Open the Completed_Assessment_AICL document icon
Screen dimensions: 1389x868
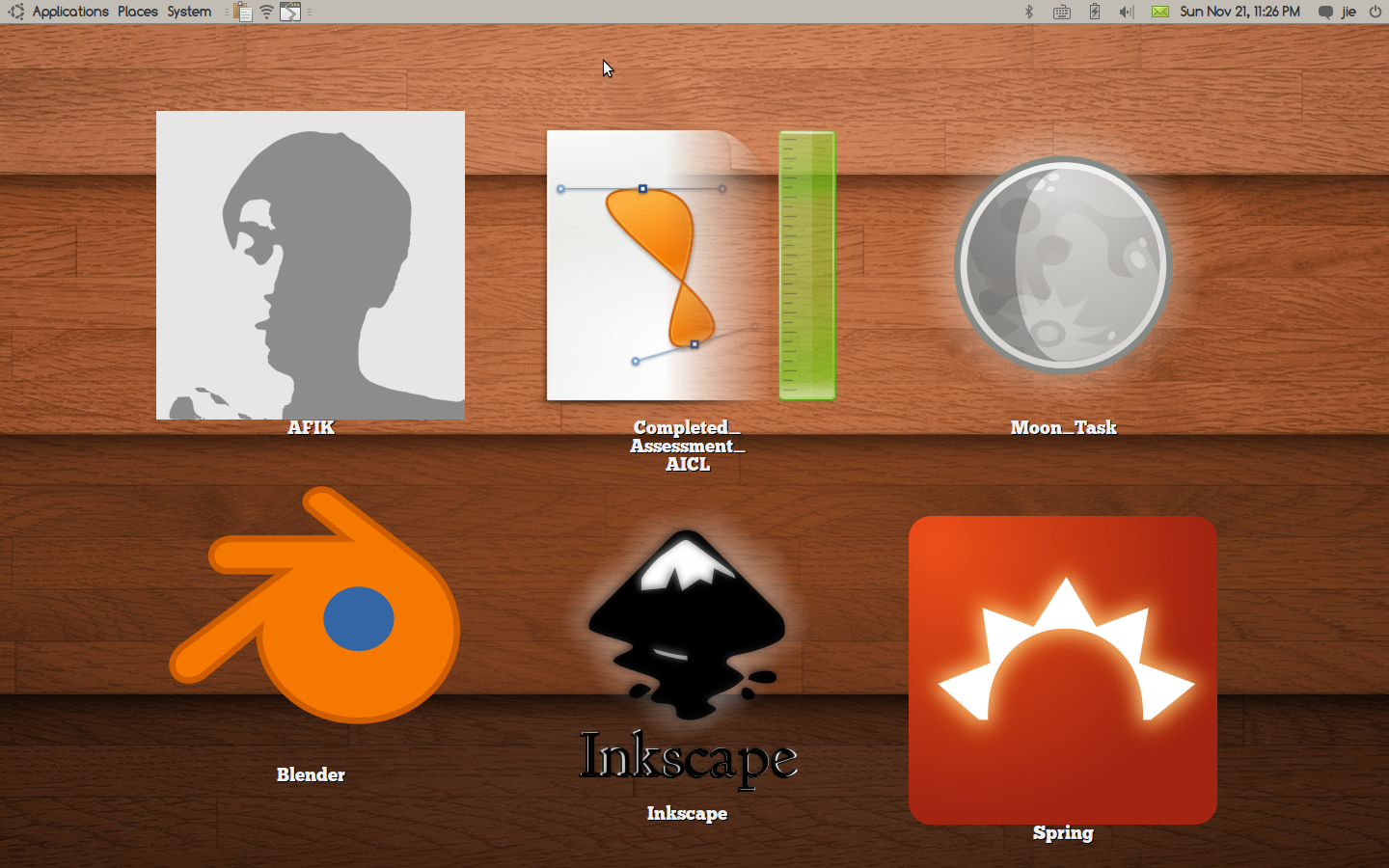click(691, 265)
